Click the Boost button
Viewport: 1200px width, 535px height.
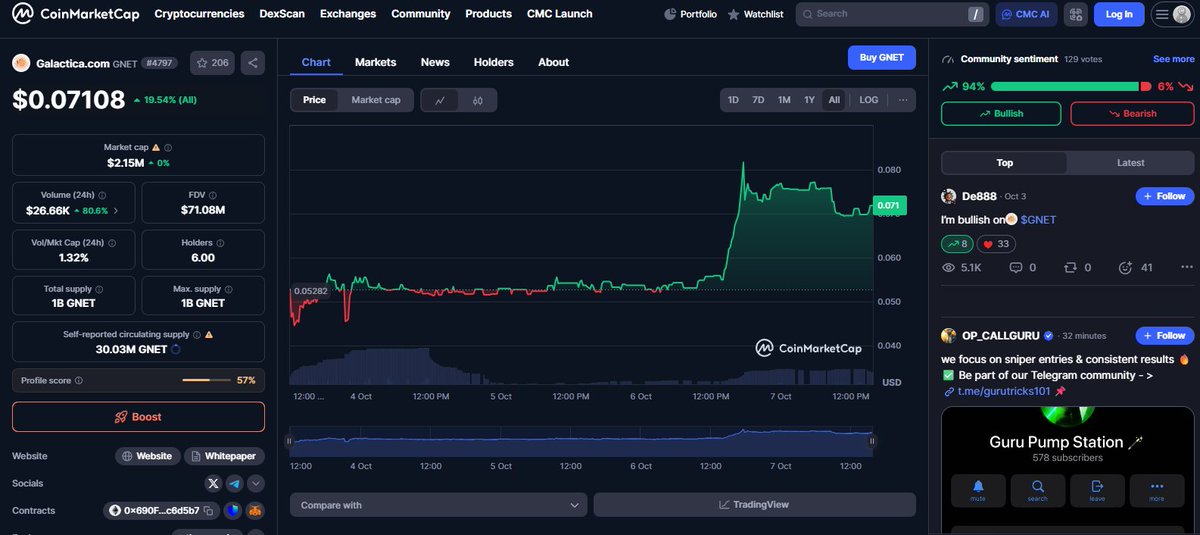(x=138, y=417)
